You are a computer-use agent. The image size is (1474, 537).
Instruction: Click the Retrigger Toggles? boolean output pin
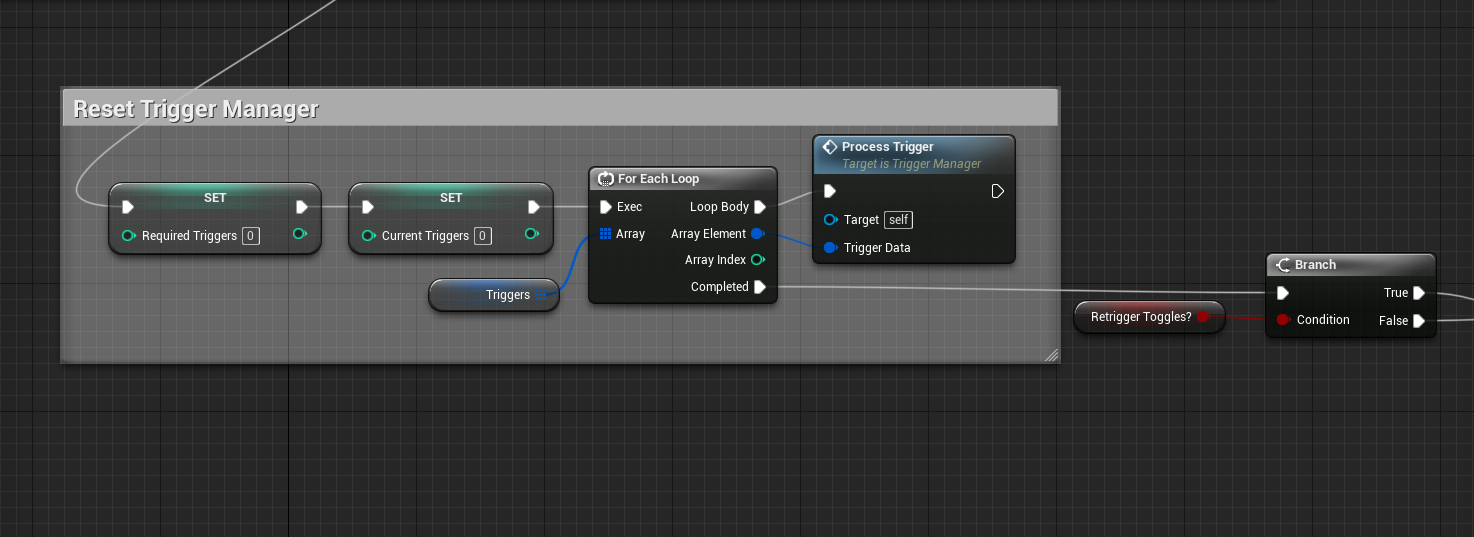pos(1203,317)
